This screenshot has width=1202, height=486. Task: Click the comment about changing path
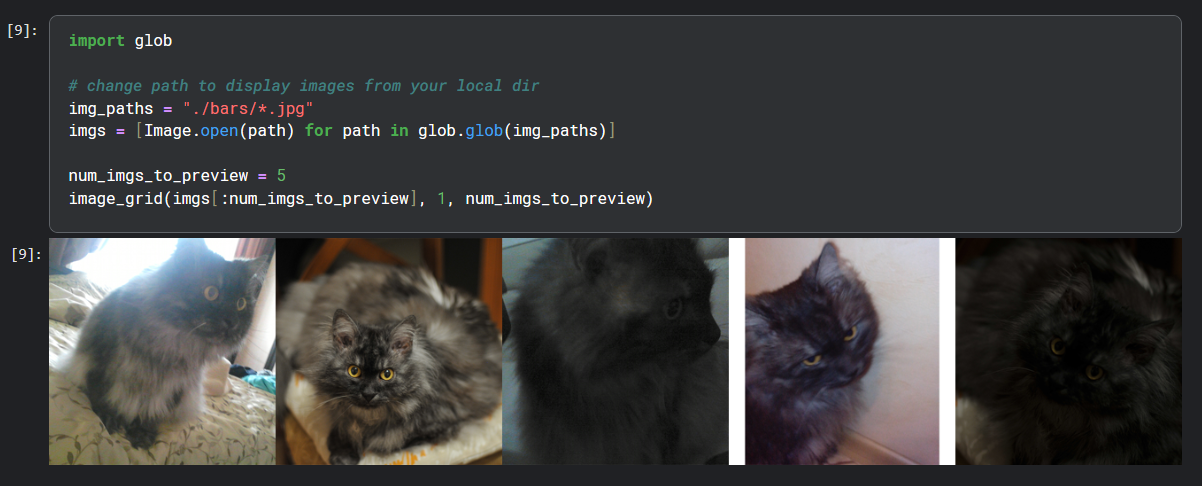pyautogui.click(x=304, y=86)
